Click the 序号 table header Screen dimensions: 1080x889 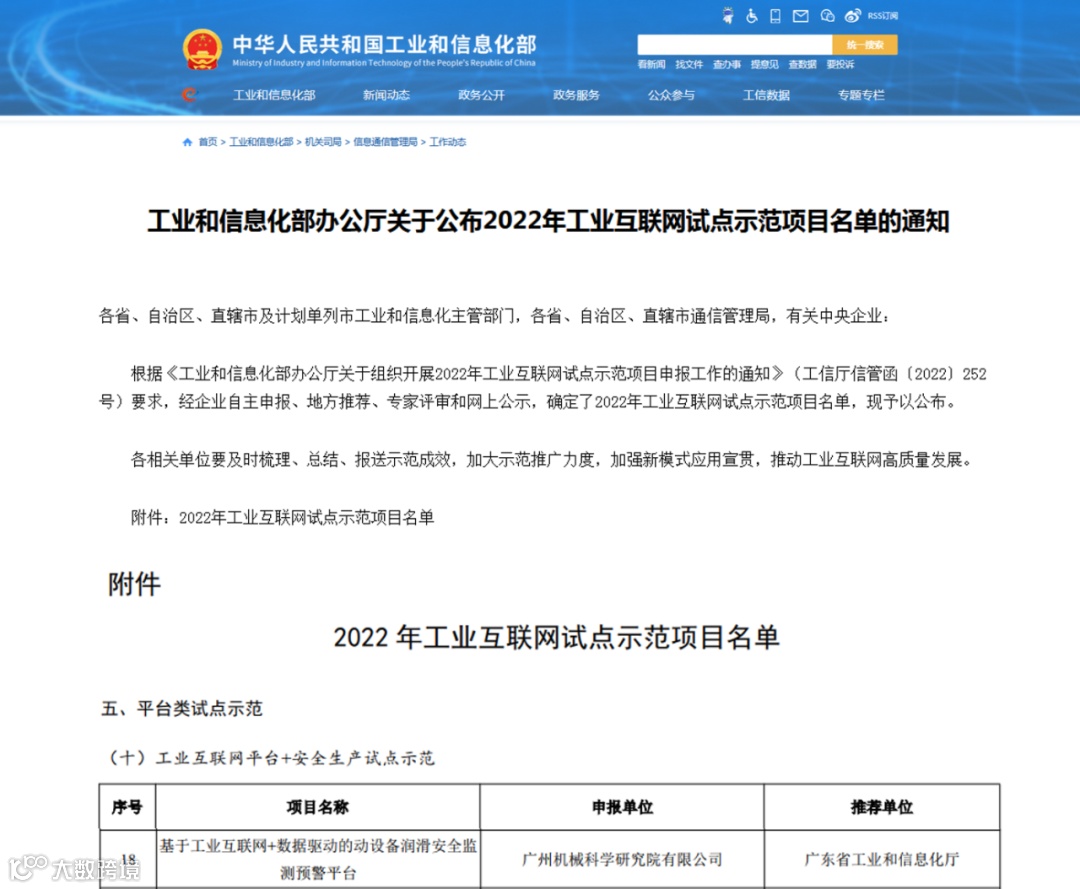tap(127, 807)
